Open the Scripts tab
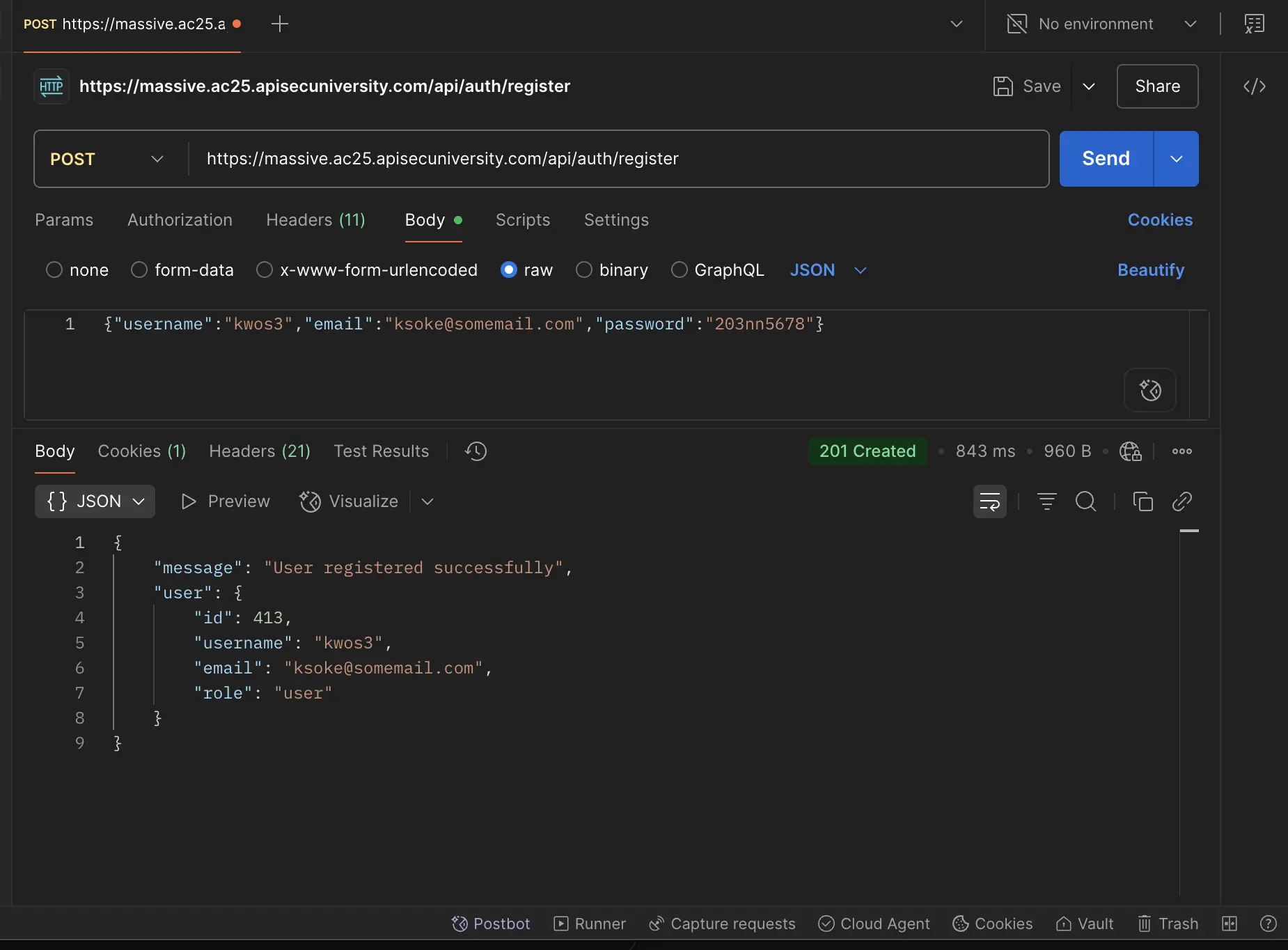Screen dimensions: 1288x950 [523, 220]
